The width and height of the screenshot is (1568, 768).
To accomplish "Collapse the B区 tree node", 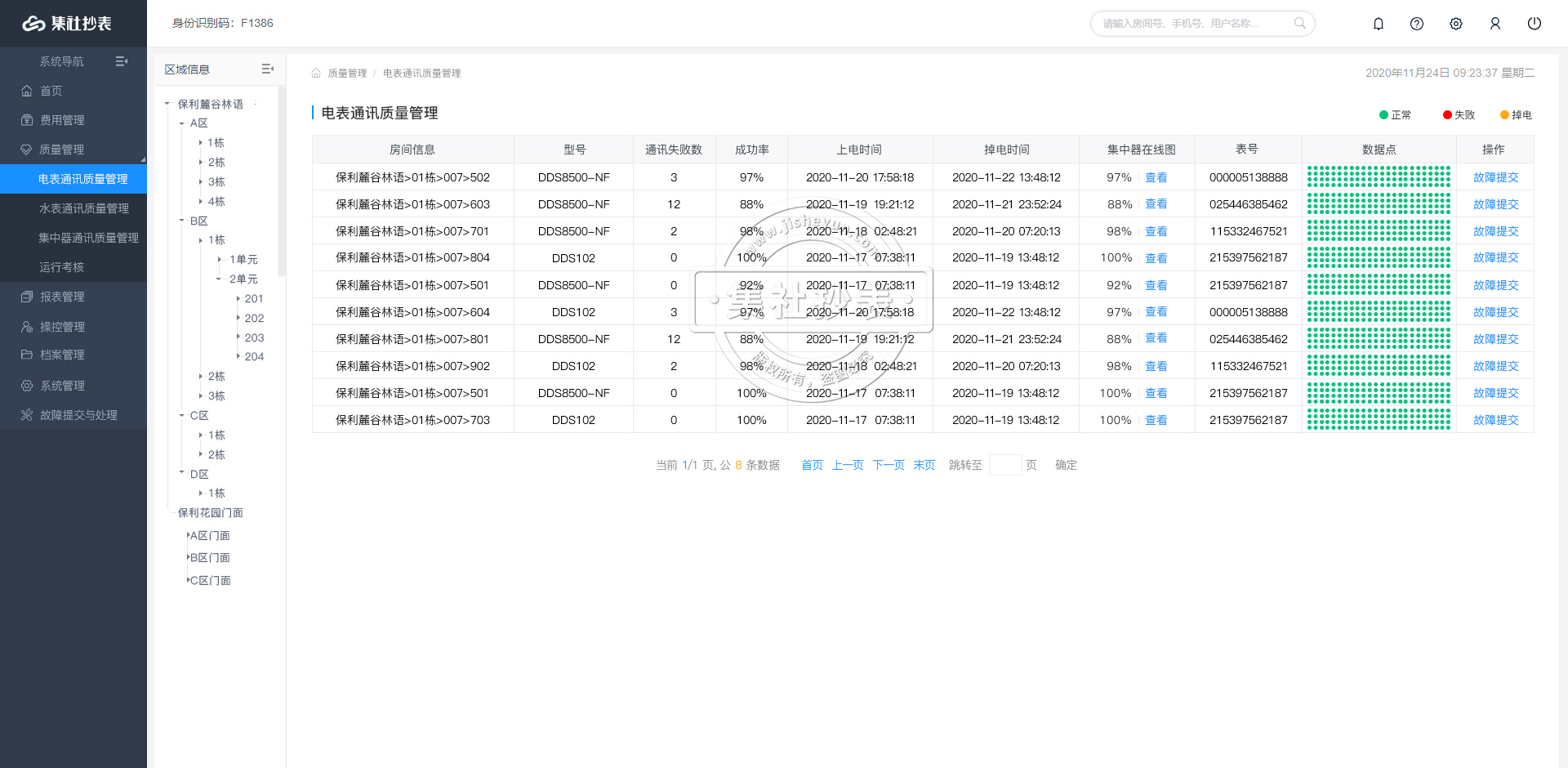I will pyautogui.click(x=182, y=221).
